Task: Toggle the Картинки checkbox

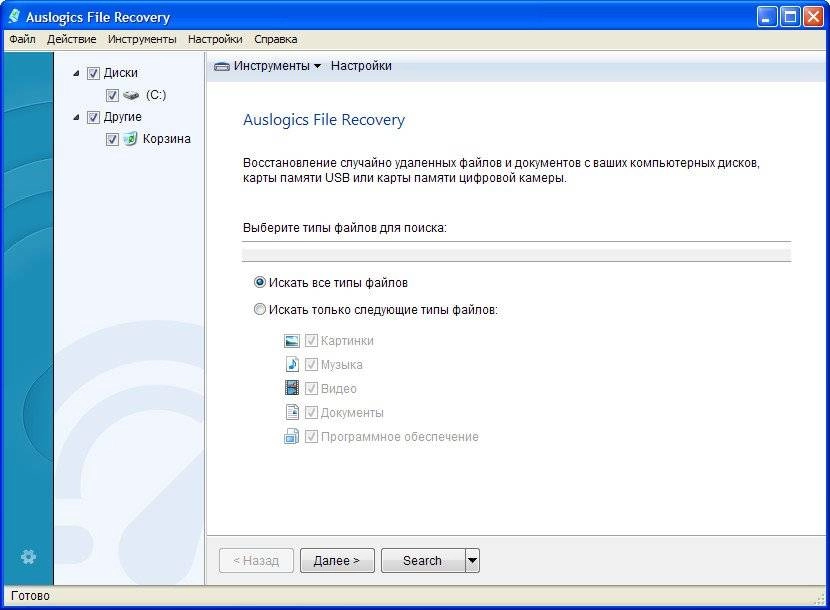Action: click(x=311, y=340)
